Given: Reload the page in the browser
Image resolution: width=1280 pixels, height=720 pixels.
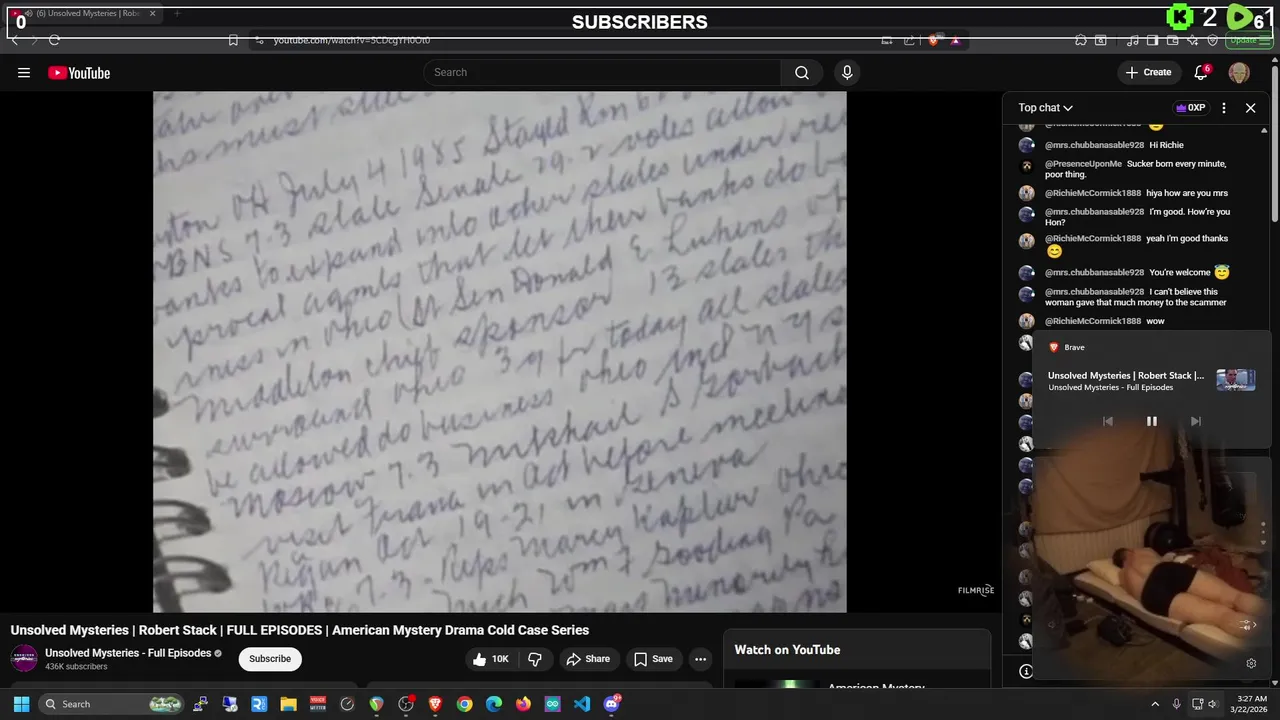Looking at the screenshot, I should click(x=54, y=40).
